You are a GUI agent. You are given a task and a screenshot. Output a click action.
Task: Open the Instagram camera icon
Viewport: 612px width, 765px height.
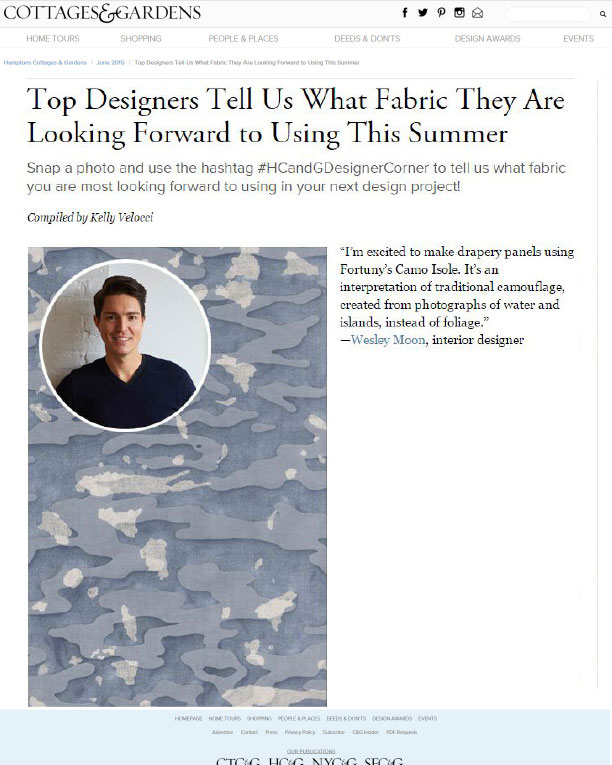(x=459, y=13)
